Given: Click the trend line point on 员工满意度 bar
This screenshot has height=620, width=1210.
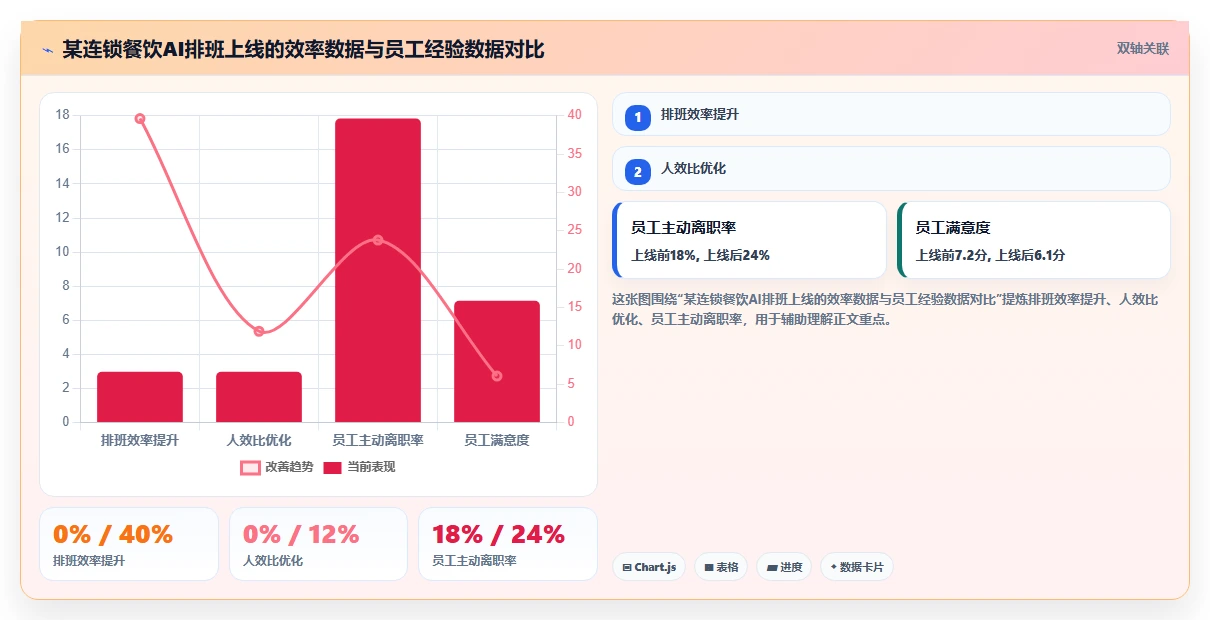Looking at the screenshot, I should (x=497, y=376).
